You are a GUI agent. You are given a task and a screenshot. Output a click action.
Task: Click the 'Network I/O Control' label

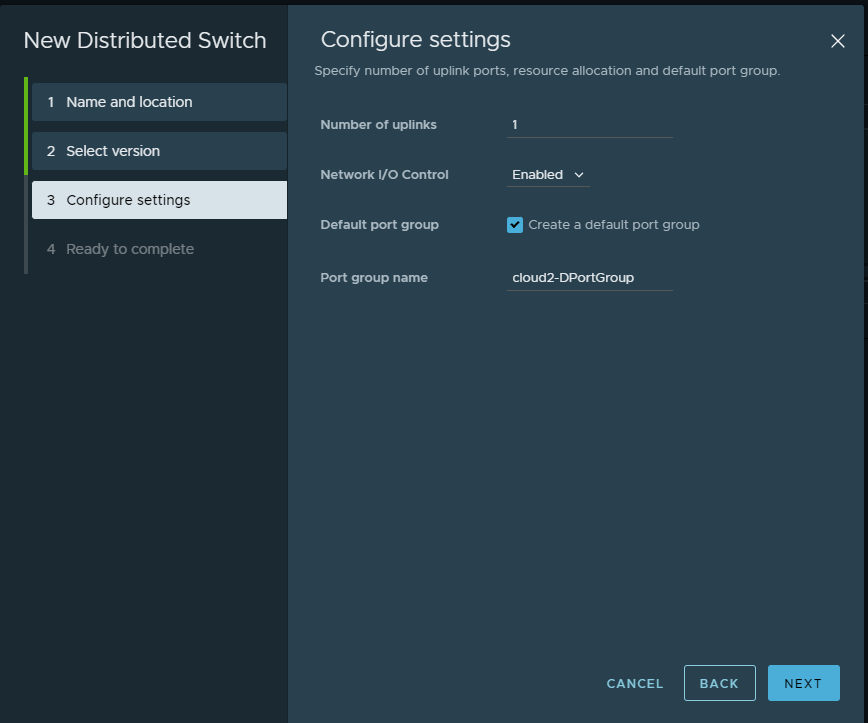384,175
